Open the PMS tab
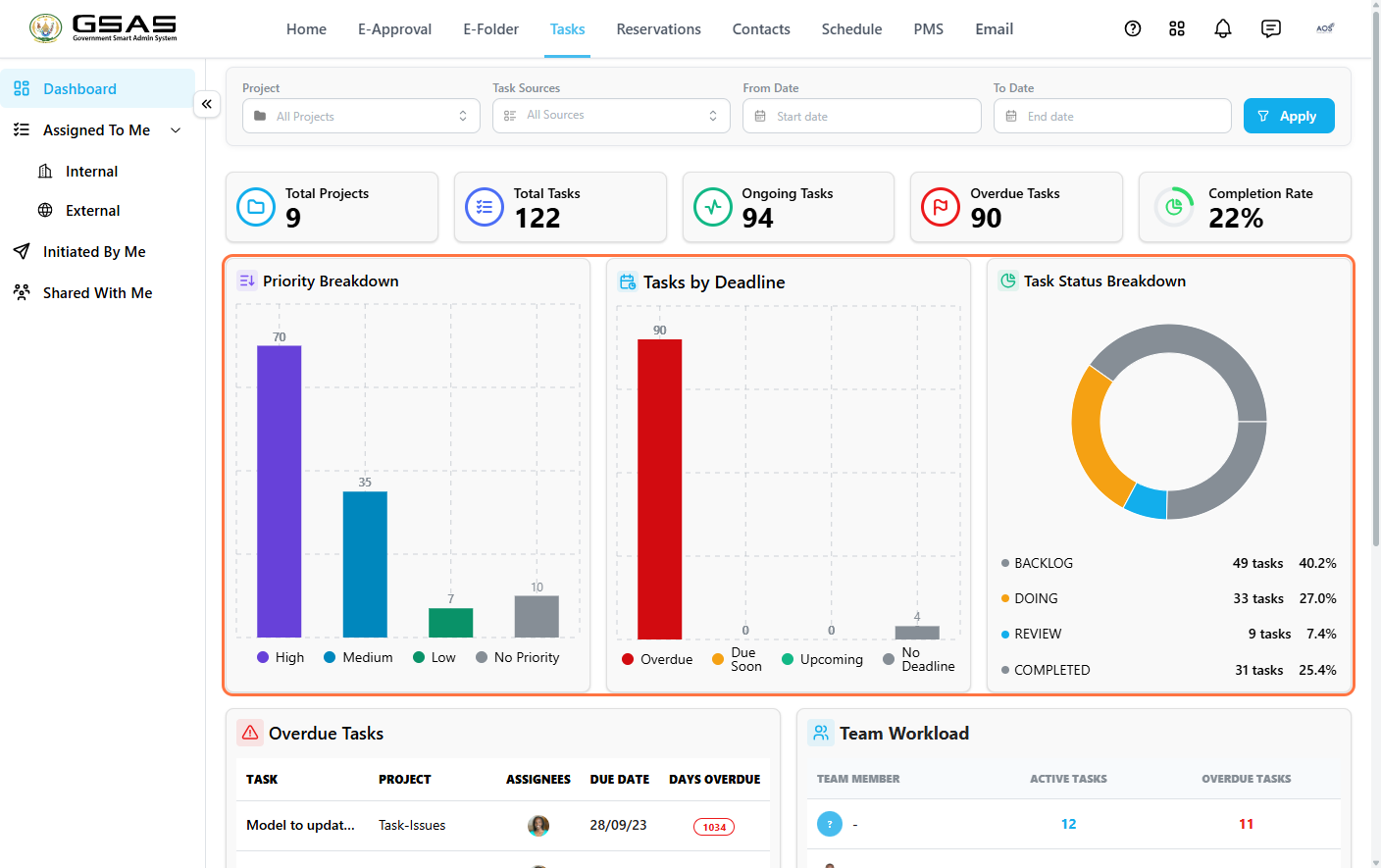The image size is (1381, 868). click(x=929, y=29)
